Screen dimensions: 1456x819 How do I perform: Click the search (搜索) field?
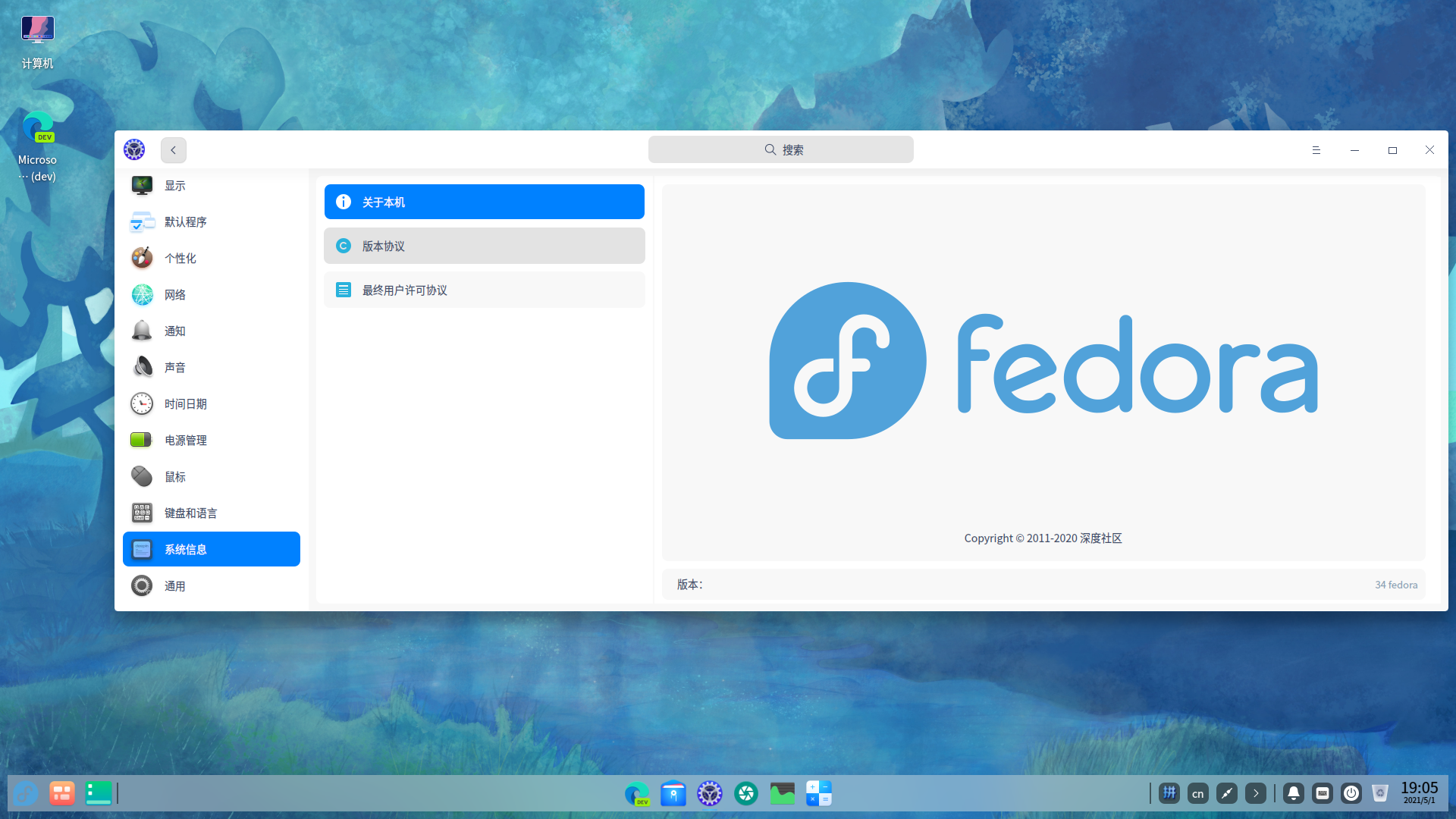780,150
